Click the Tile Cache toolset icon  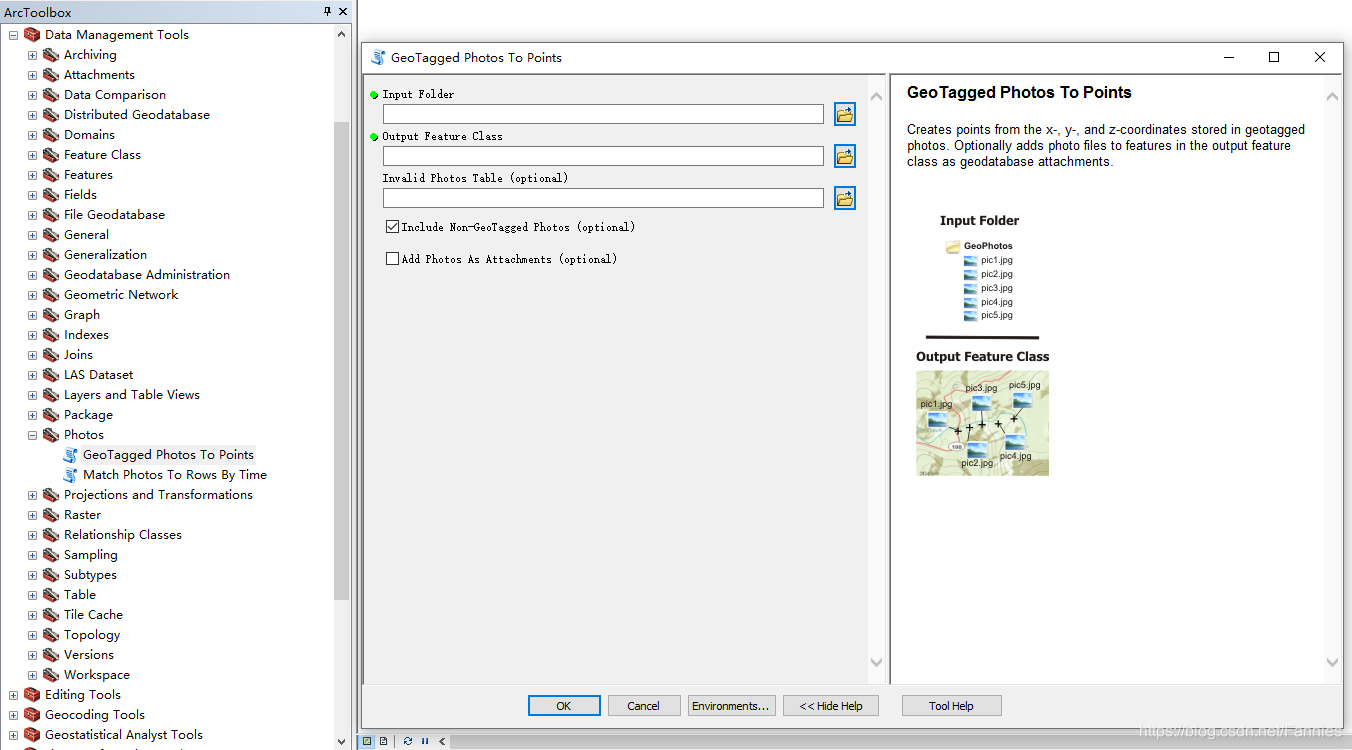(x=51, y=615)
